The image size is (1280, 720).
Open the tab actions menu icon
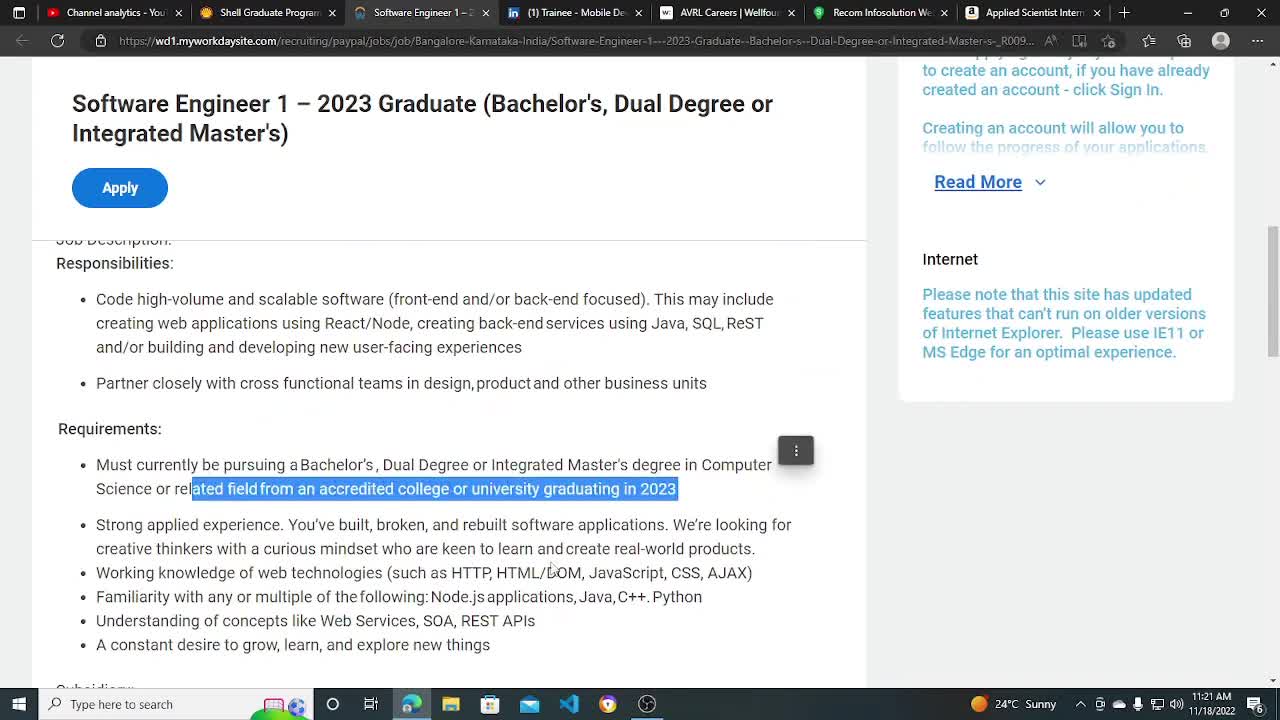19,13
